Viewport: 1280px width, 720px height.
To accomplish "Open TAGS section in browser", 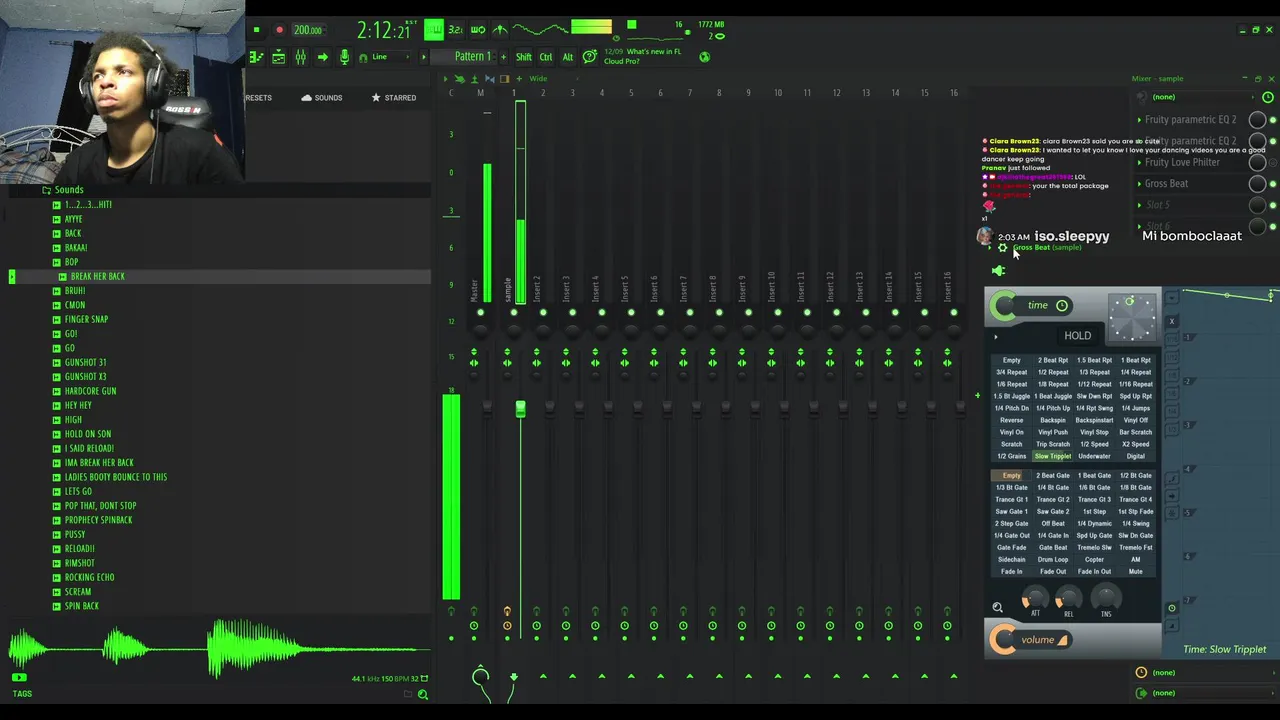I will point(22,693).
